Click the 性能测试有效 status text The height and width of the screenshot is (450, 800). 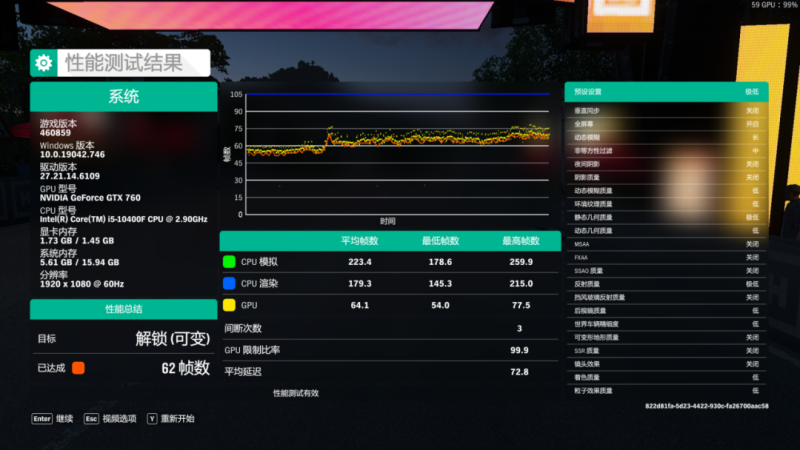(x=296, y=393)
